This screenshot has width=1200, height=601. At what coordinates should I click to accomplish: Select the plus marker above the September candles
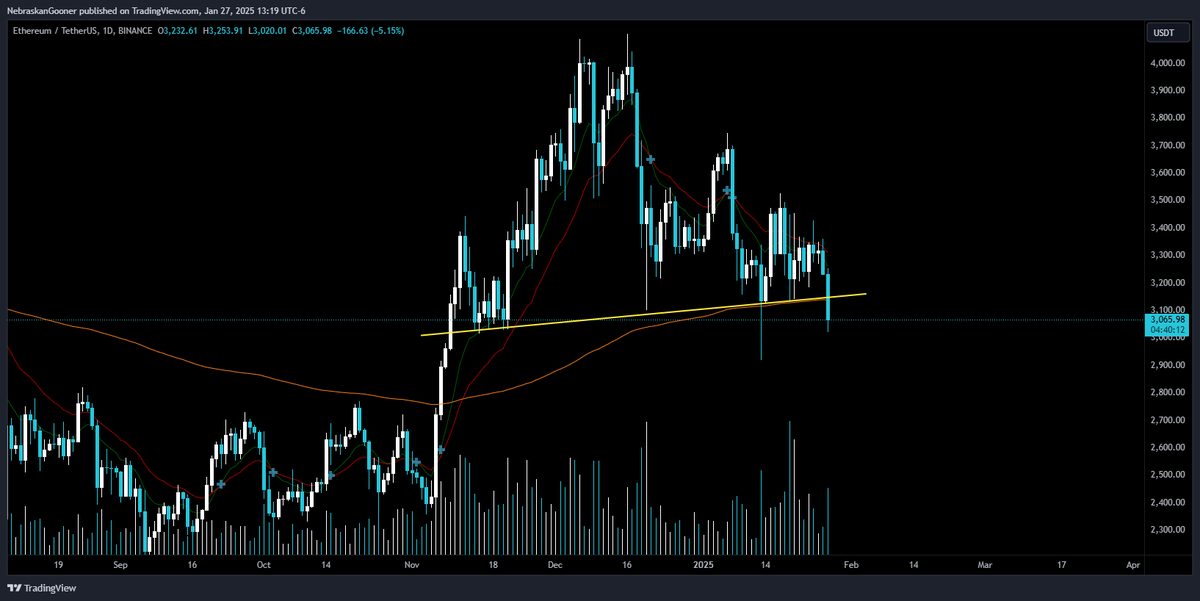[220, 483]
